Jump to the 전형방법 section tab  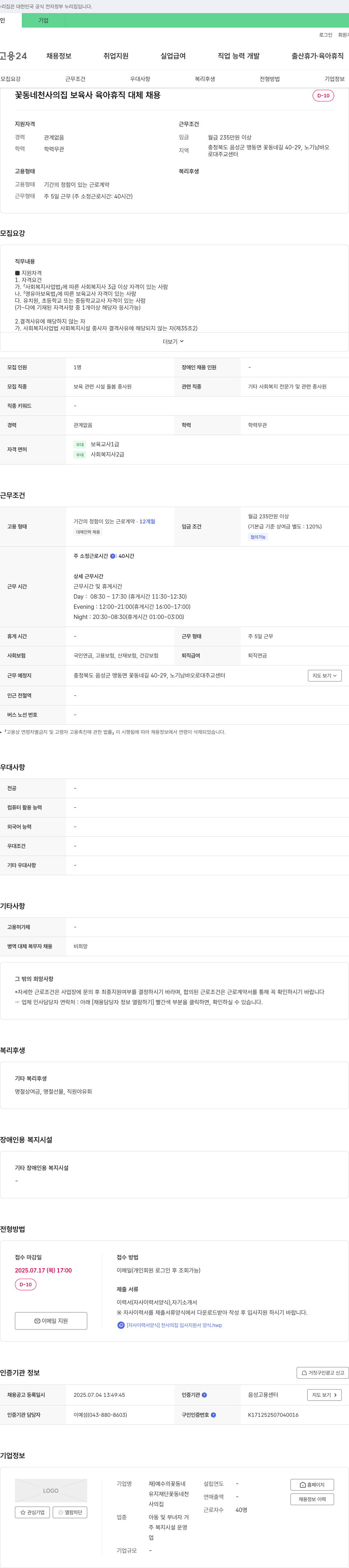click(270, 79)
